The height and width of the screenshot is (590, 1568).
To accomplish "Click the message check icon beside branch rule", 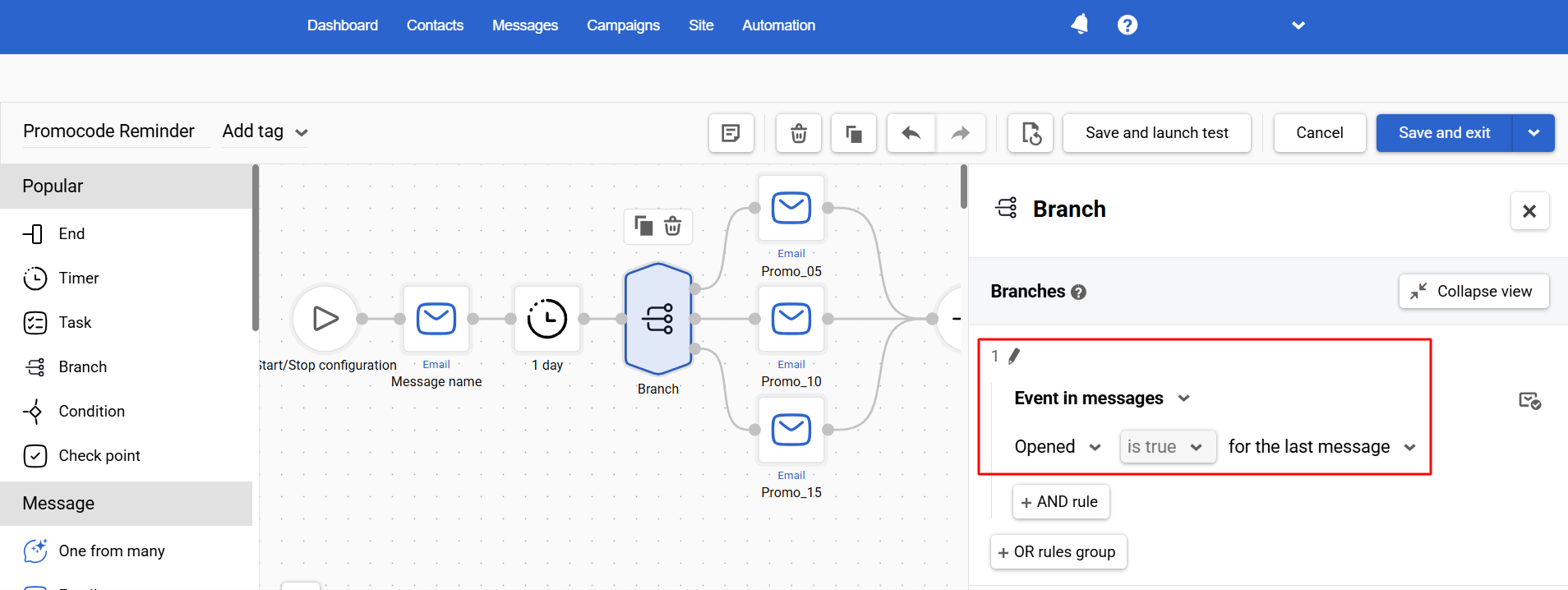I will click(1529, 400).
